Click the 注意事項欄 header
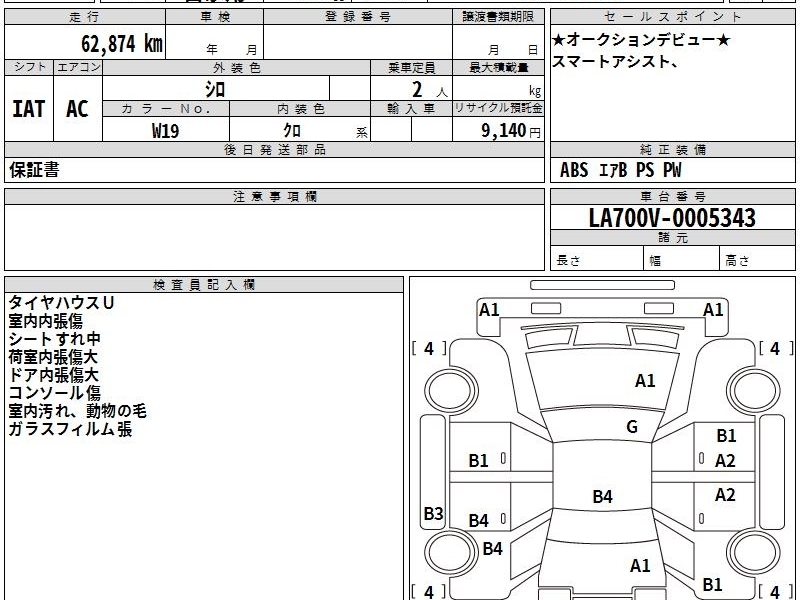This screenshot has height=600, width=800. [274, 196]
